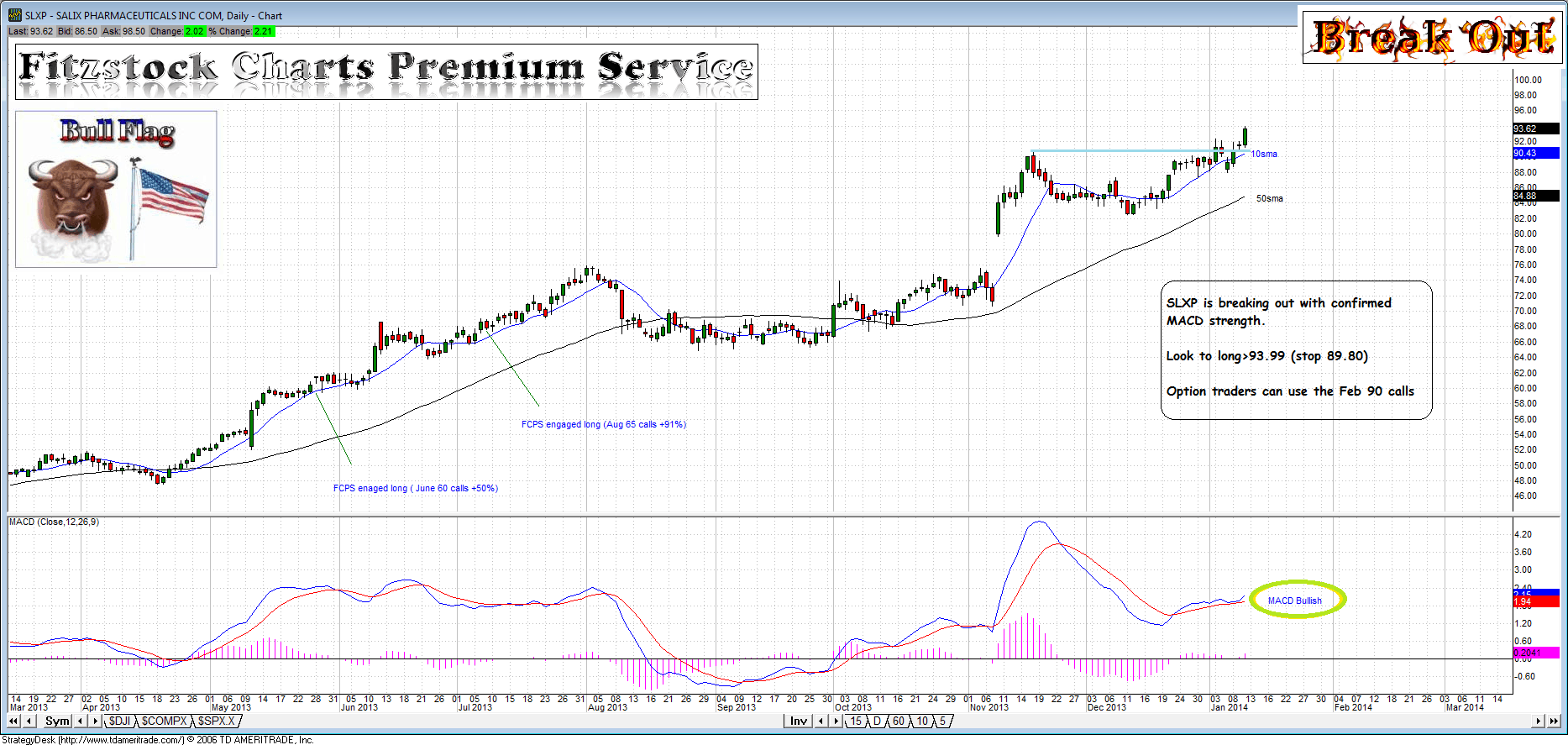Click the left arrow right of Sym
The image size is (1568, 745).
81,721
